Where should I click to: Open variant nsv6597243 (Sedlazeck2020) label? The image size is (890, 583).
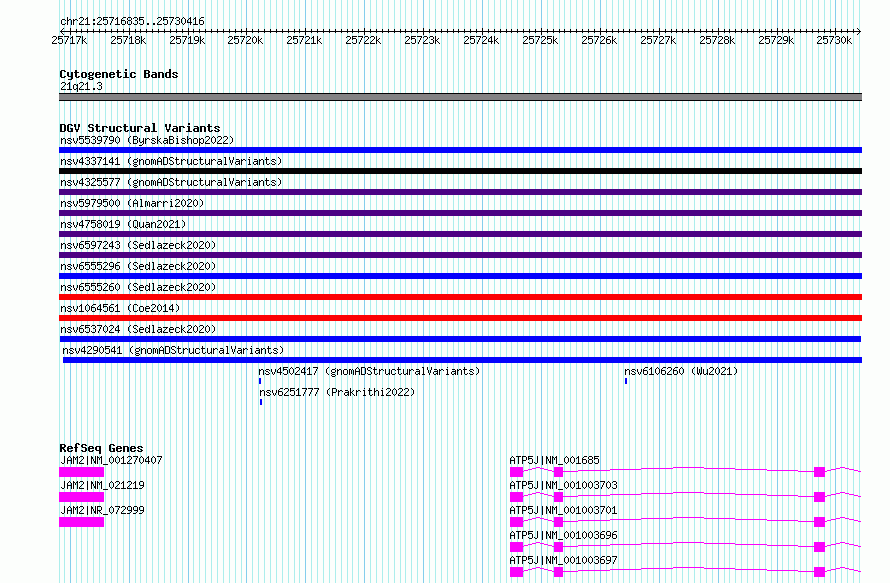coord(138,245)
